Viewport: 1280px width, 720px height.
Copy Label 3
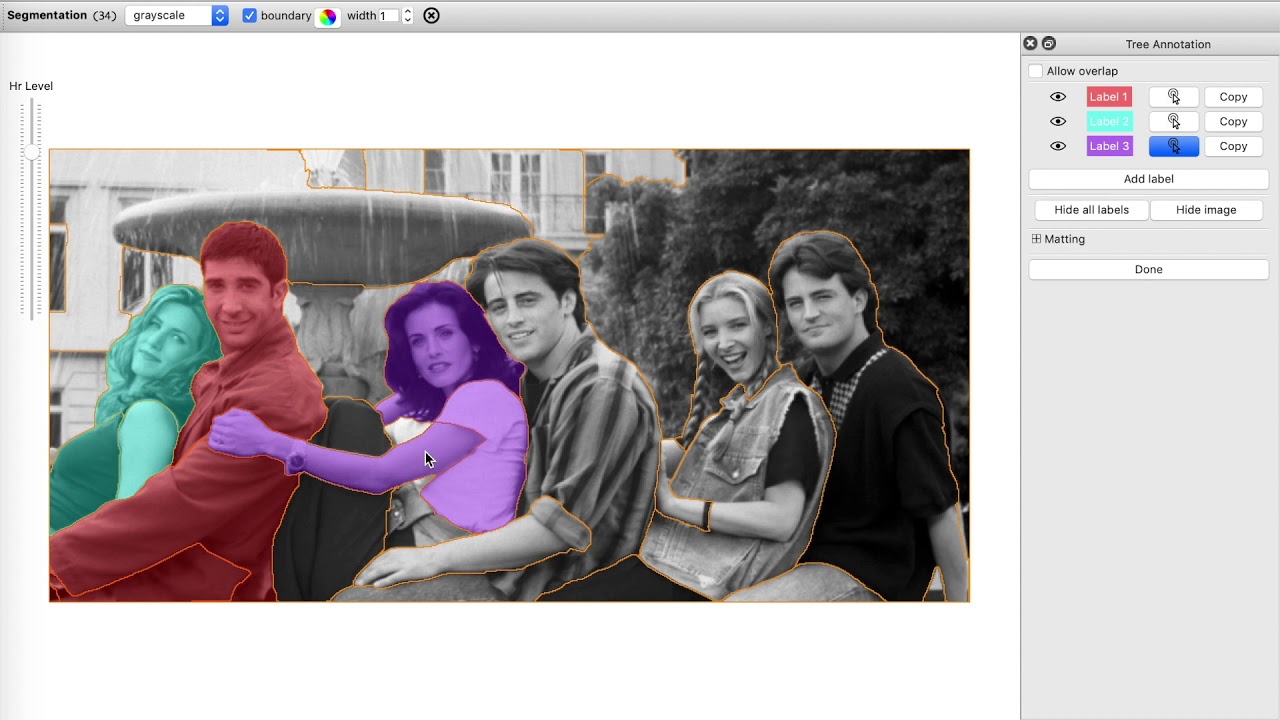[x=1233, y=146]
